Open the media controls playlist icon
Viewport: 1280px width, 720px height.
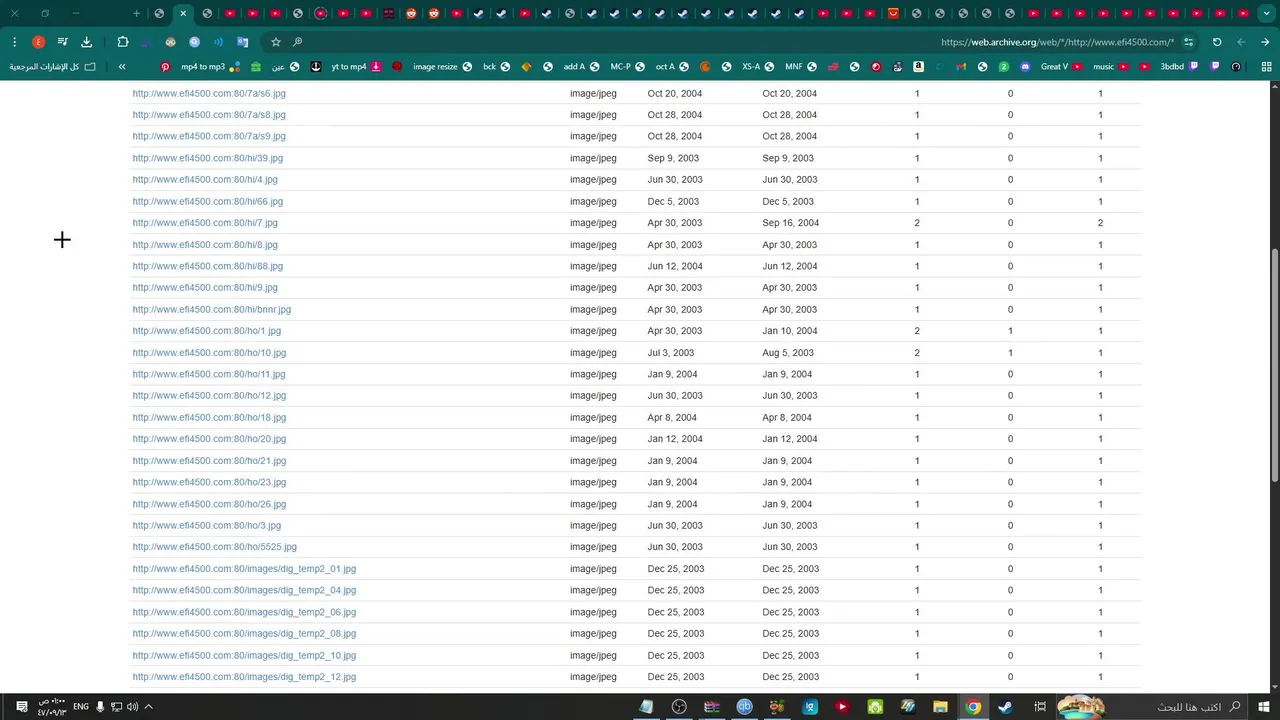(62, 42)
